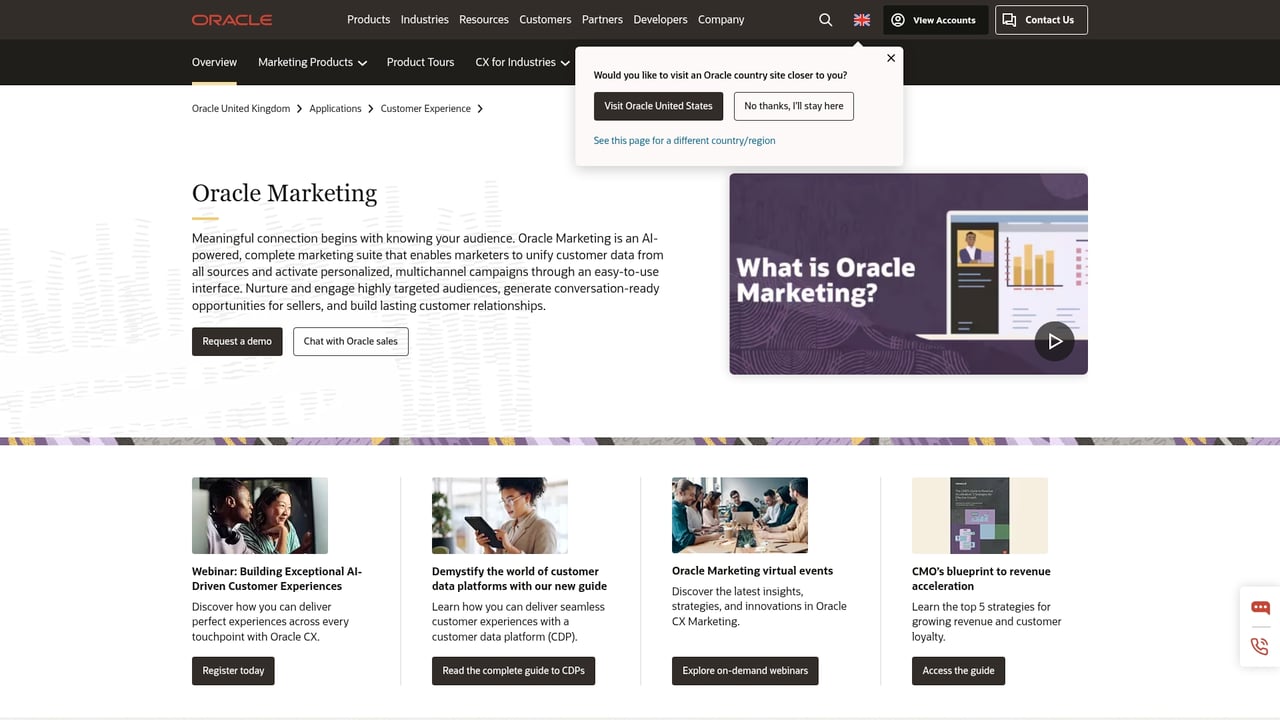Expand the Marketing Products dropdown

pyautogui.click(x=311, y=61)
